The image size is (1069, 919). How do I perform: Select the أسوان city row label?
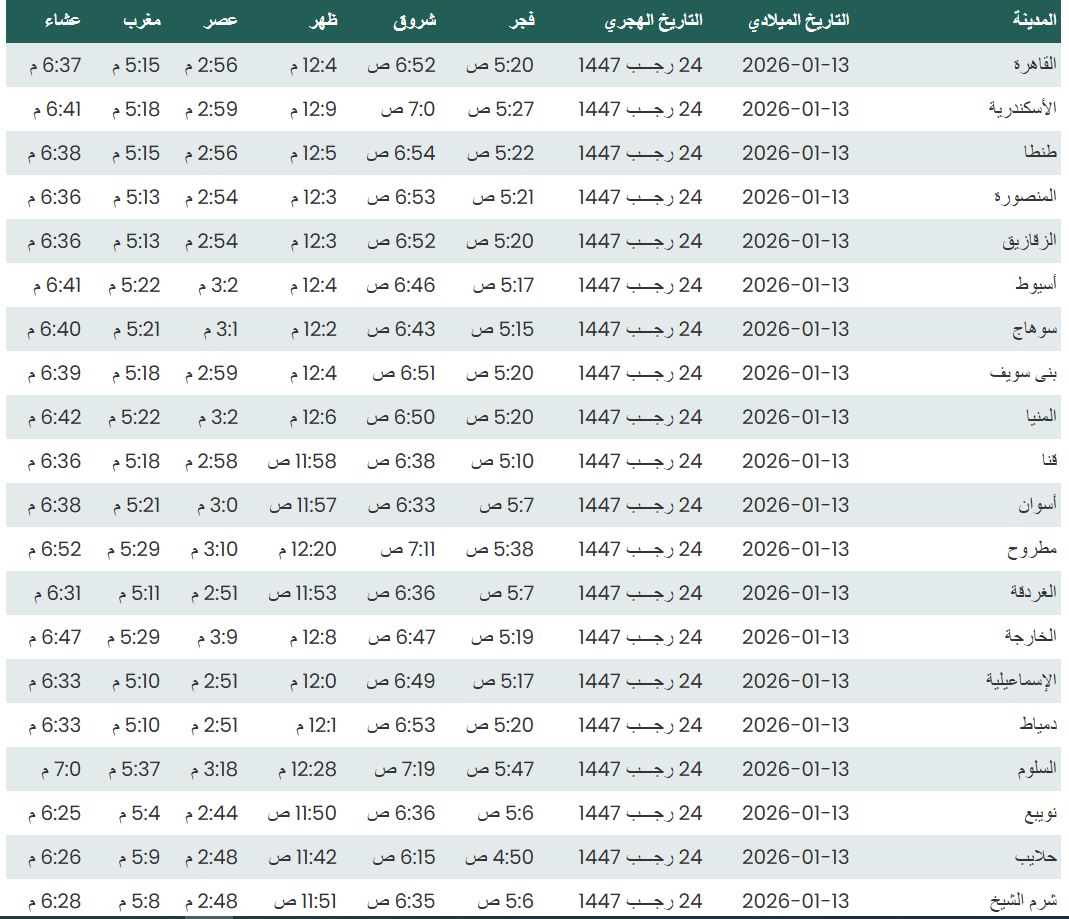(x=1038, y=505)
